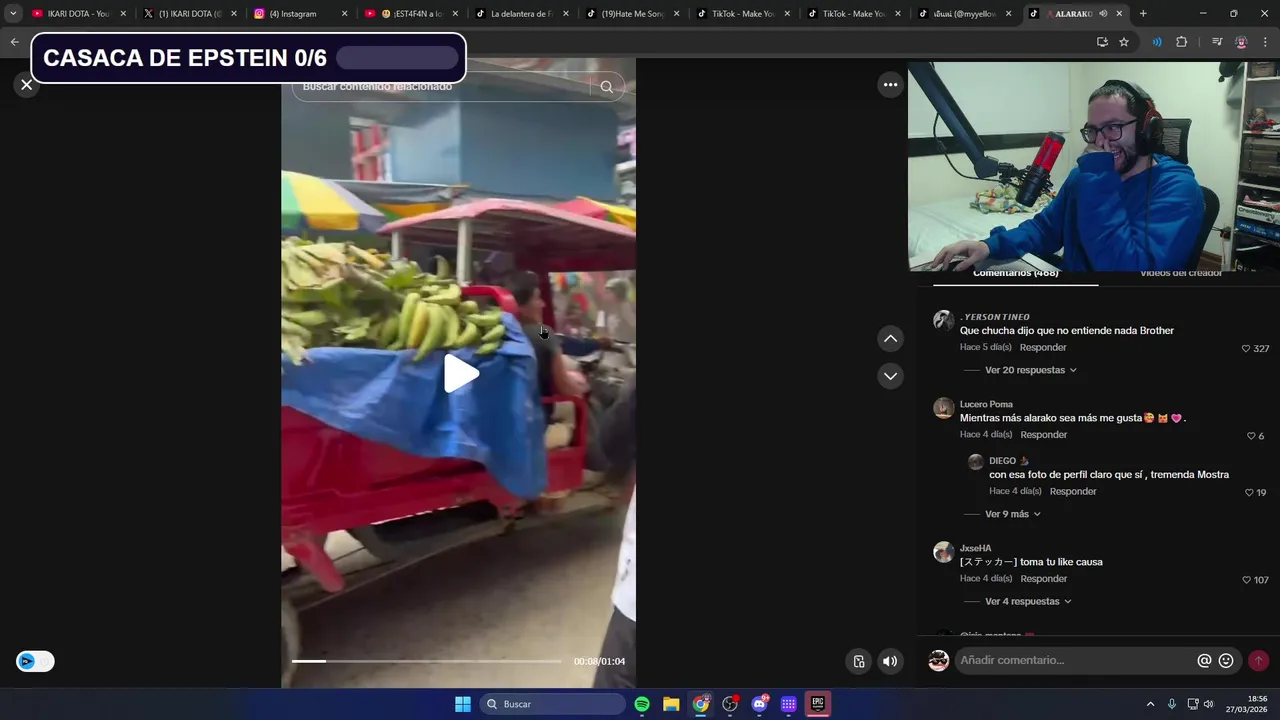This screenshot has width=1280, height=720.
Task: Like the JxseHA comment with 107 likes
Action: [x=1246, y=580]
